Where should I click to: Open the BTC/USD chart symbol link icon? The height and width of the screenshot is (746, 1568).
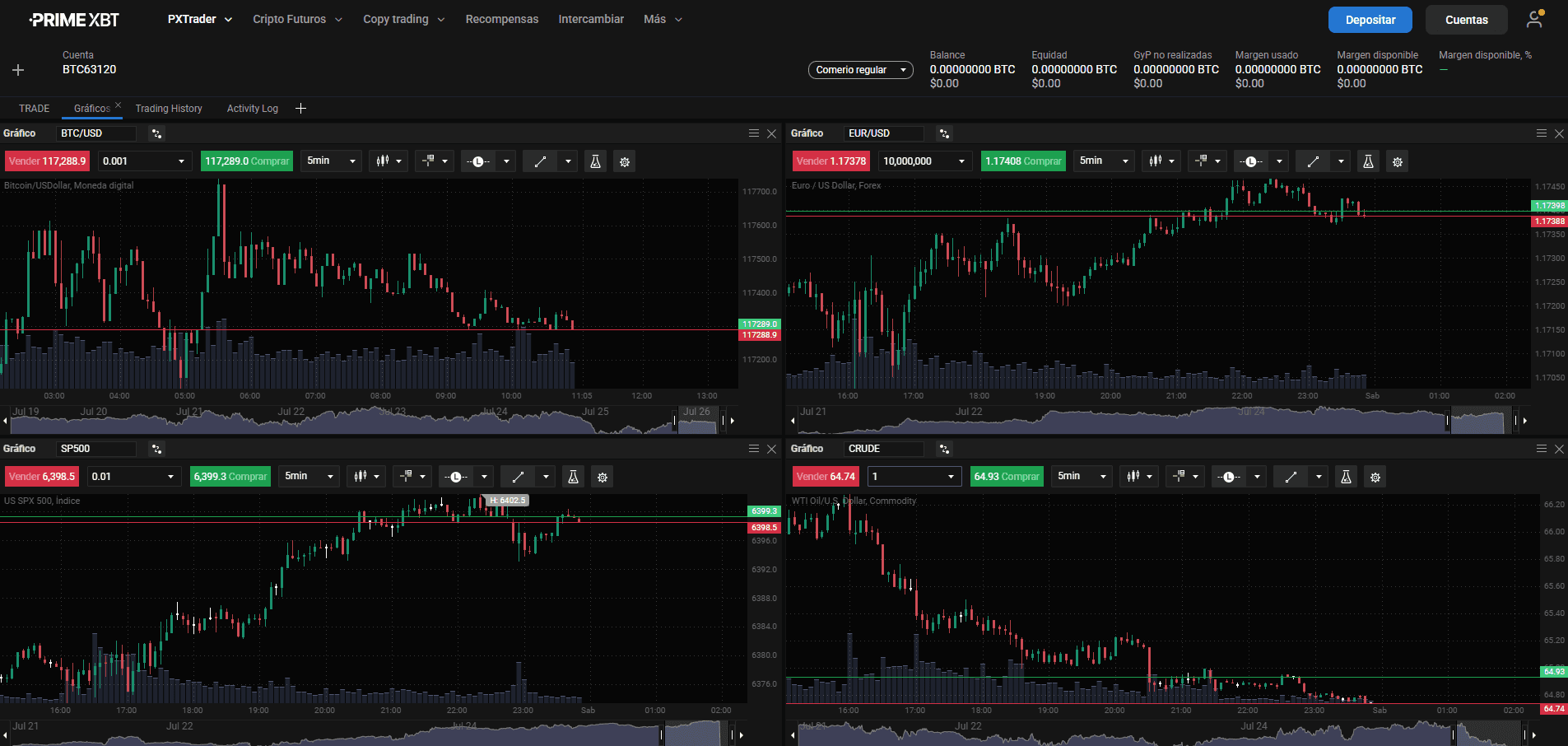pos(157,133)
